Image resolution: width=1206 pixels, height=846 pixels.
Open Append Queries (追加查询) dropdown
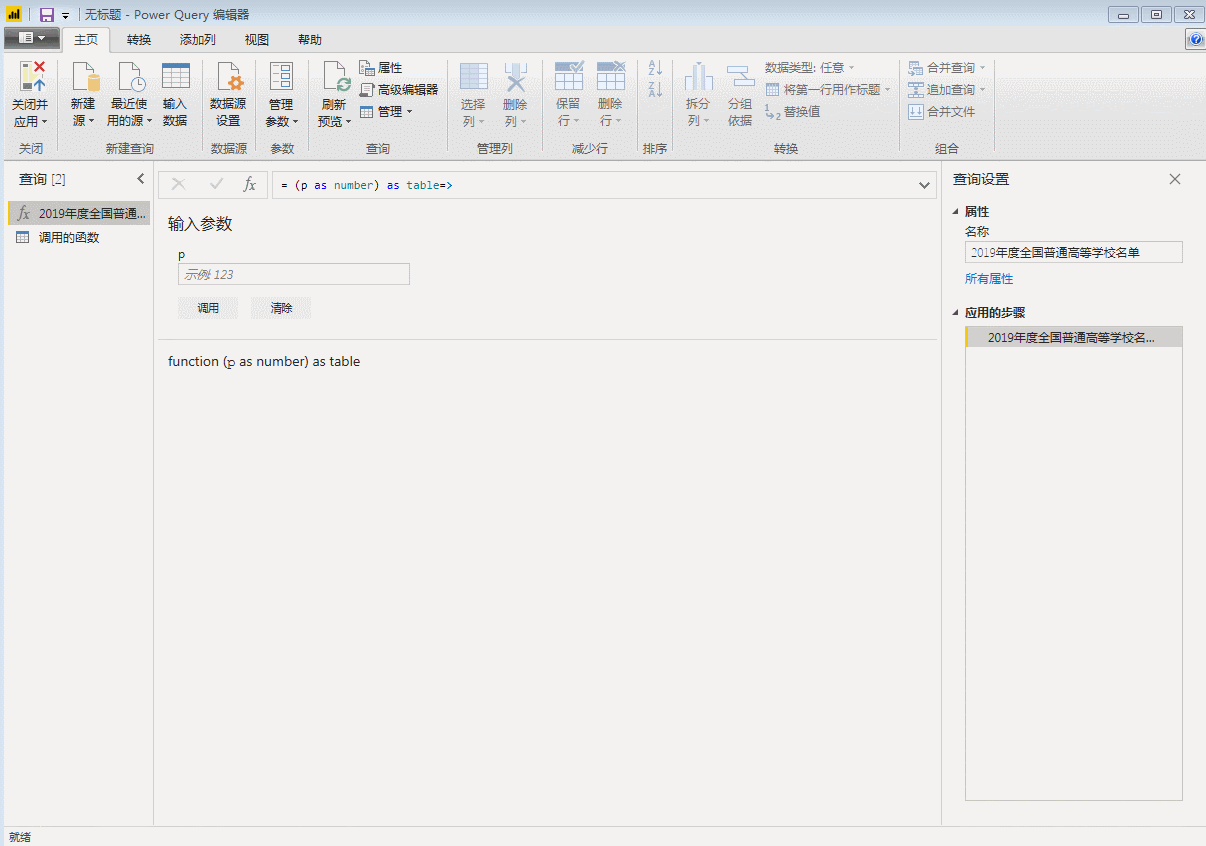click(x=947, y=89)
